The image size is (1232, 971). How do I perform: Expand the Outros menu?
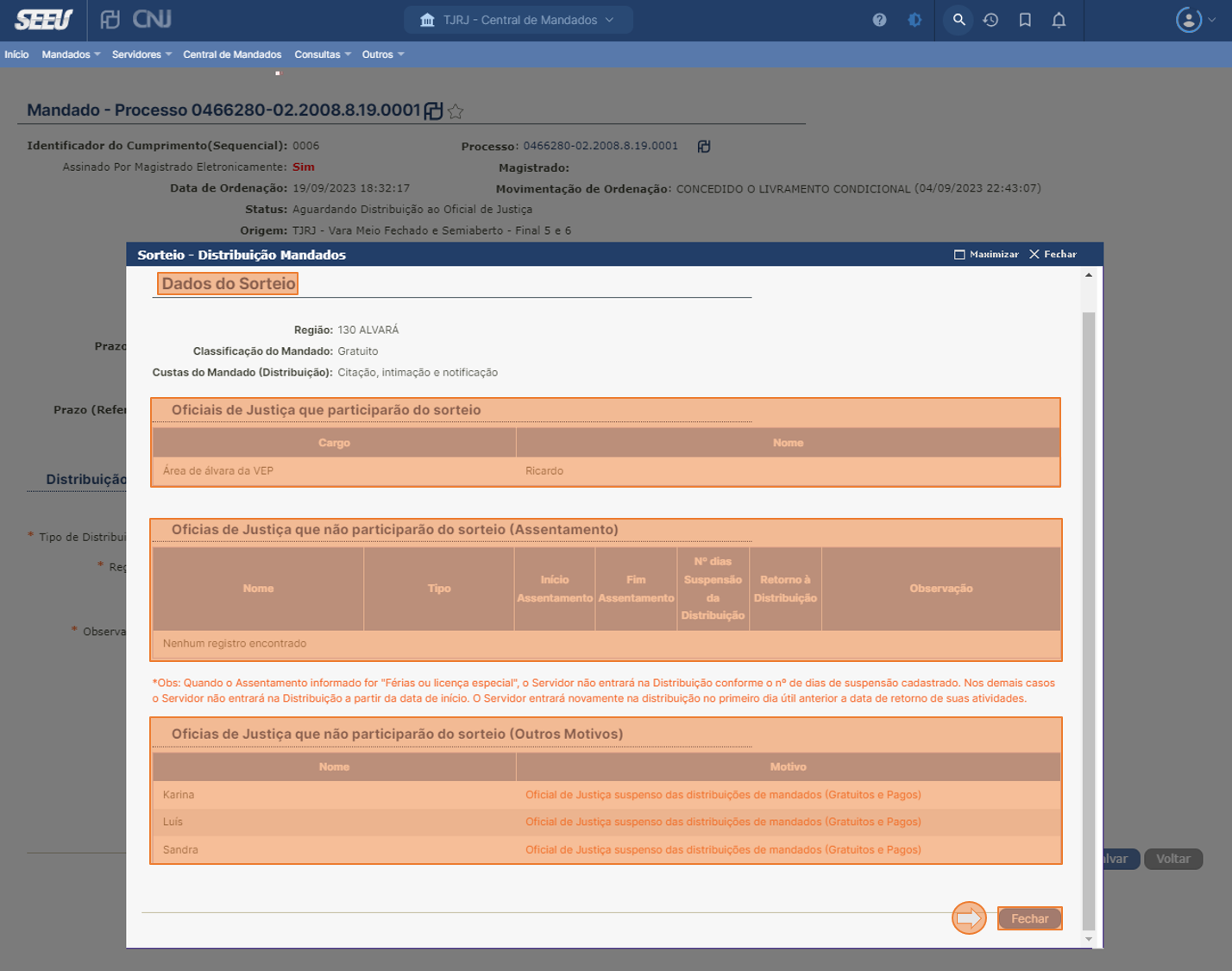tap(383, 54)
